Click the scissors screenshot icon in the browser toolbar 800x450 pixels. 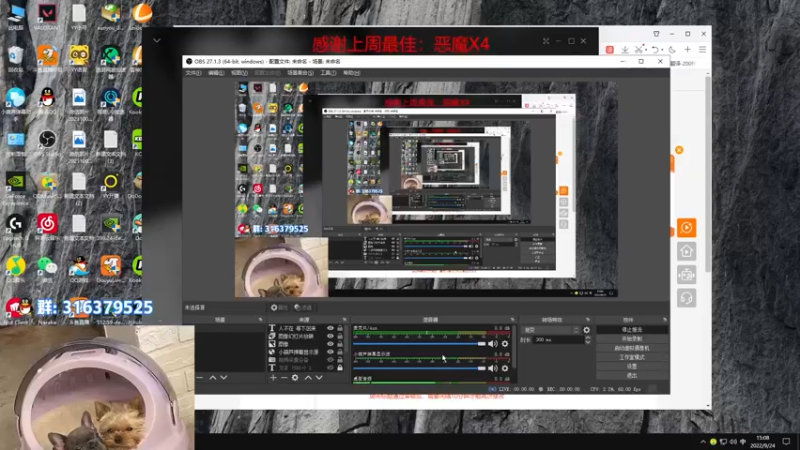tap(639, 49)
